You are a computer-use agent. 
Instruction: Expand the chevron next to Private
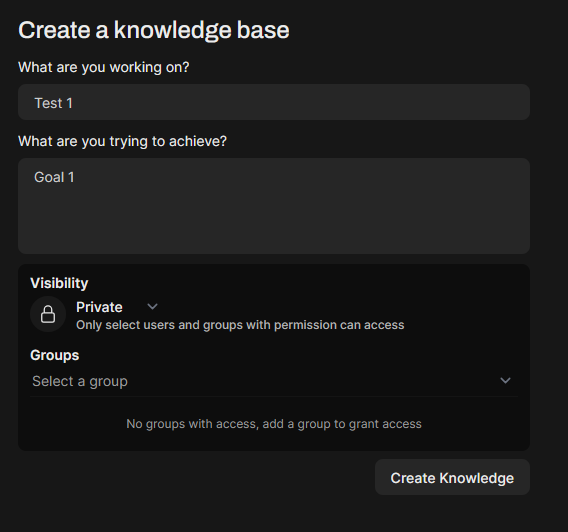(153, 307)
